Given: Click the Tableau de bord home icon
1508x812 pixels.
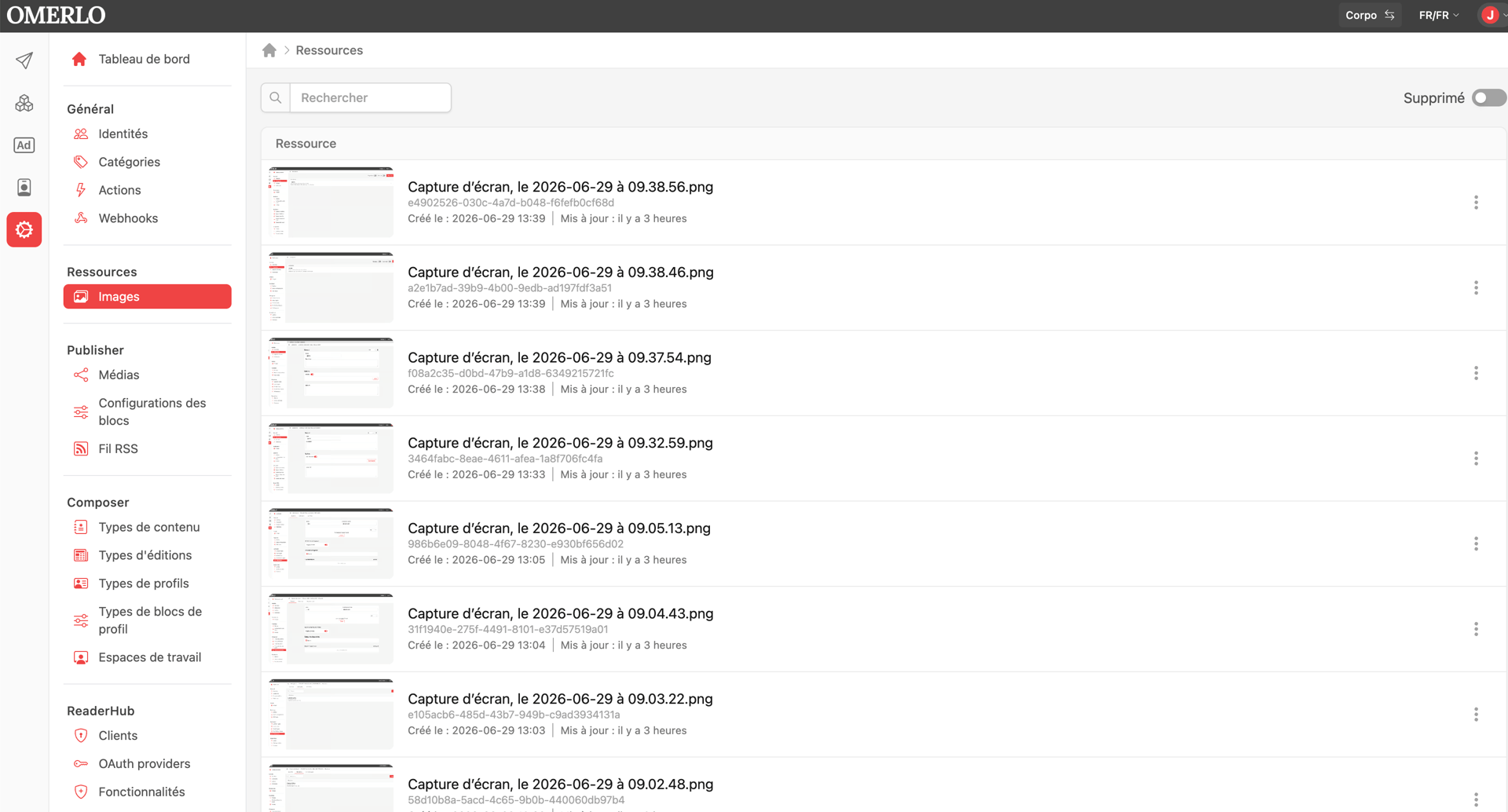Looking at the screenshot, I should click(79, 59).
